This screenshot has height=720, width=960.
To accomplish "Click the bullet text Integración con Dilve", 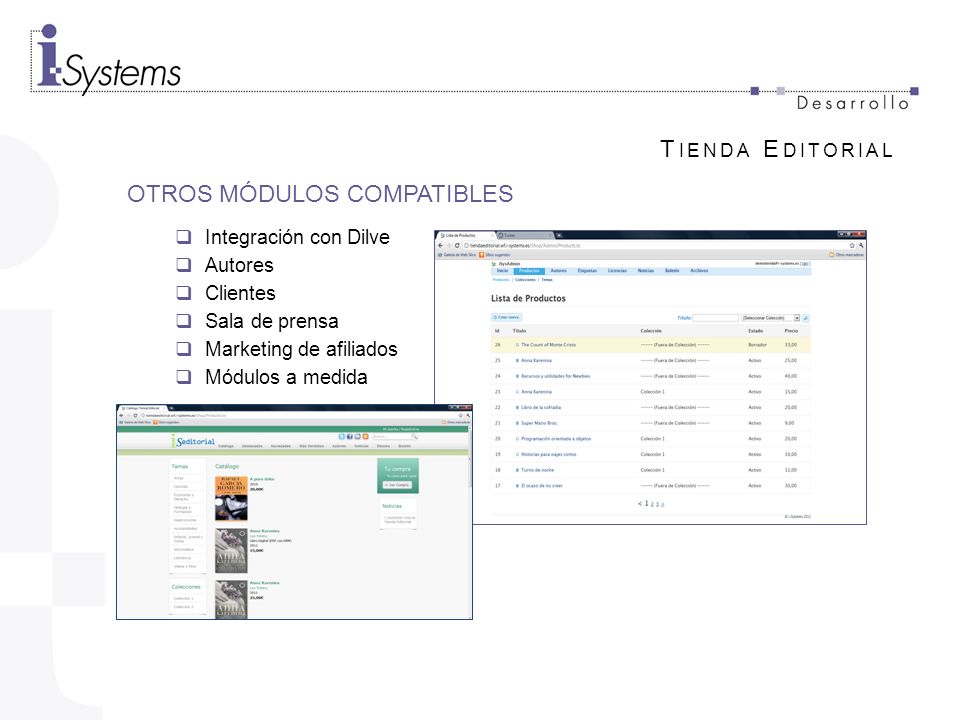I will pos(297,237).
